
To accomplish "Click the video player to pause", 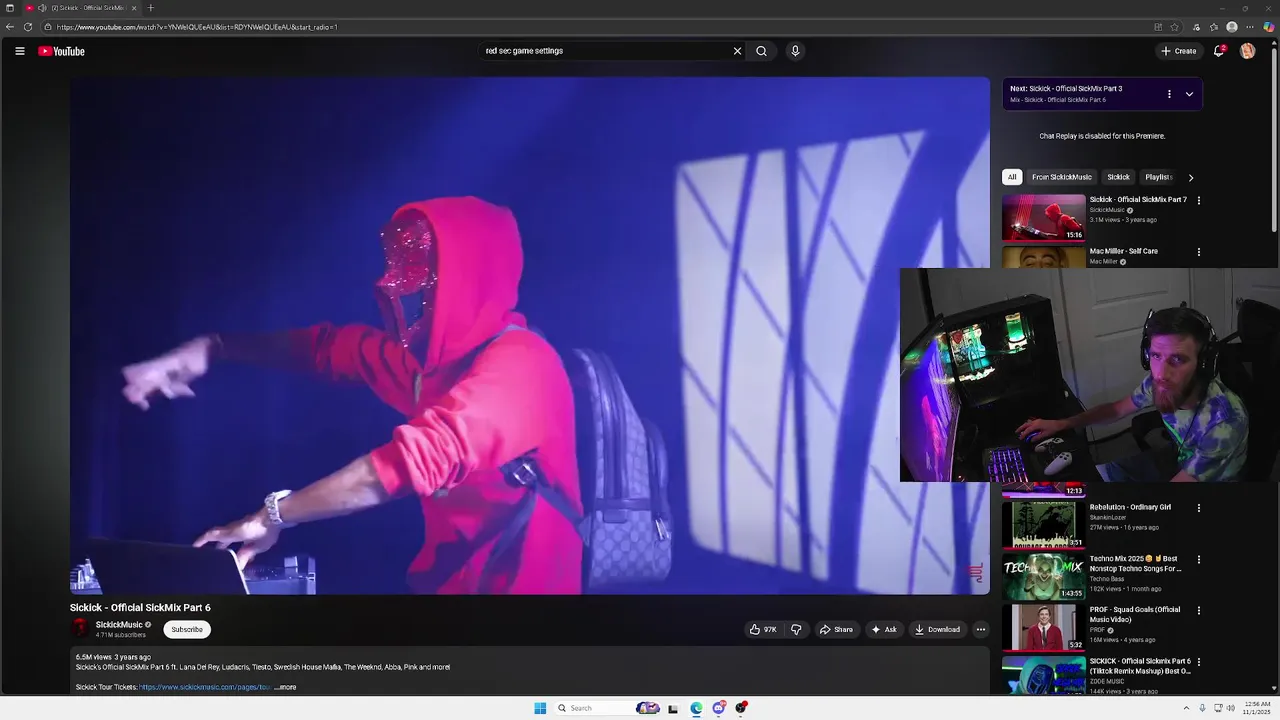I will coord(530,336).
